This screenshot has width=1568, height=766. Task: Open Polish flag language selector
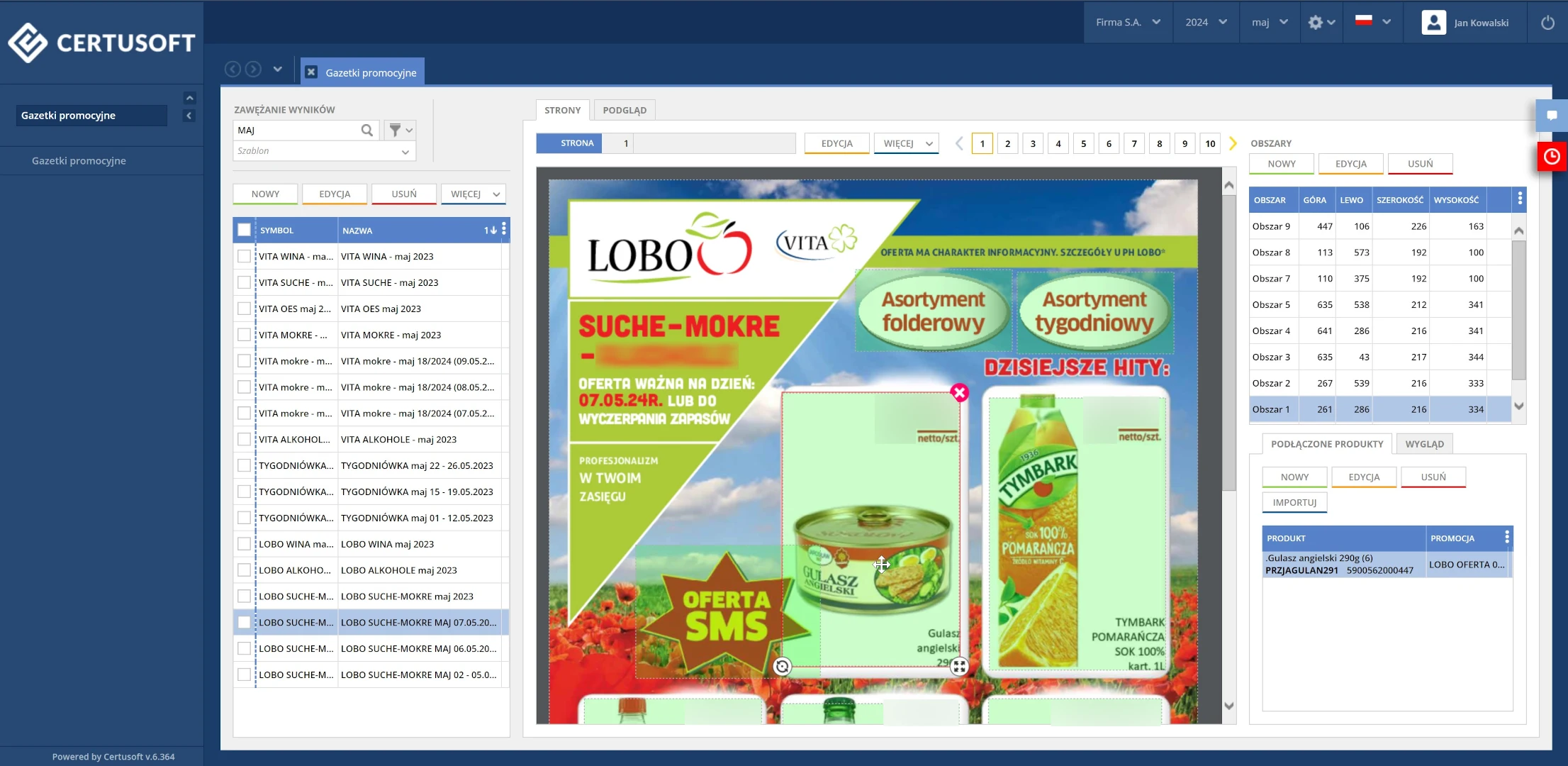coord(1372,21)
